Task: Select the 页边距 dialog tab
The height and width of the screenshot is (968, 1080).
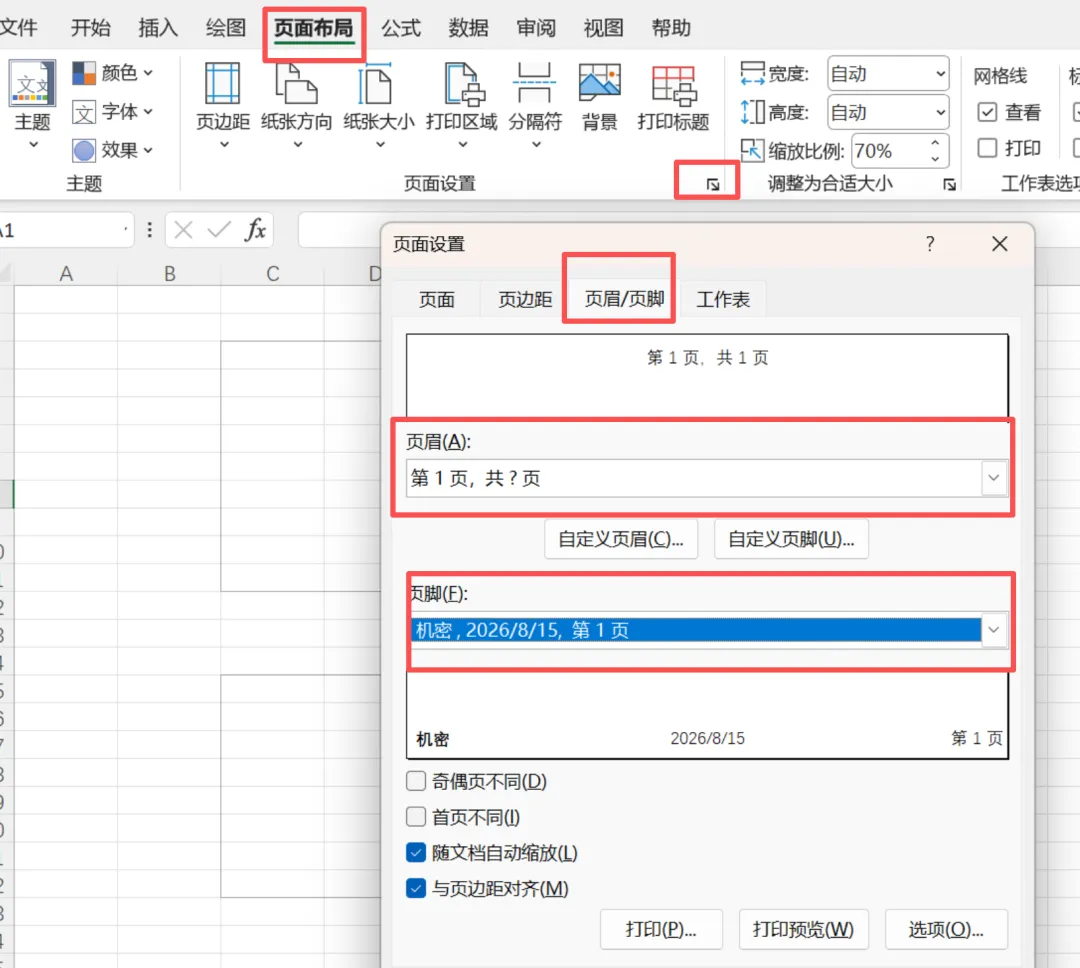Action: point(525,299)
